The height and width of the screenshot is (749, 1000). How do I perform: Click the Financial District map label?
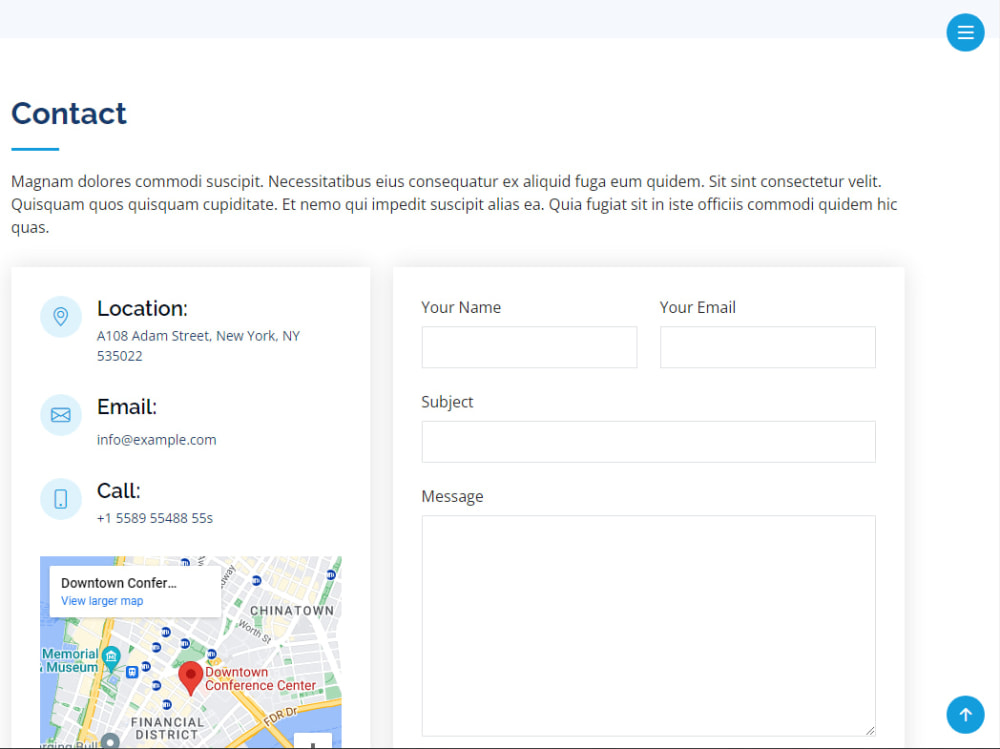(167, 729)
